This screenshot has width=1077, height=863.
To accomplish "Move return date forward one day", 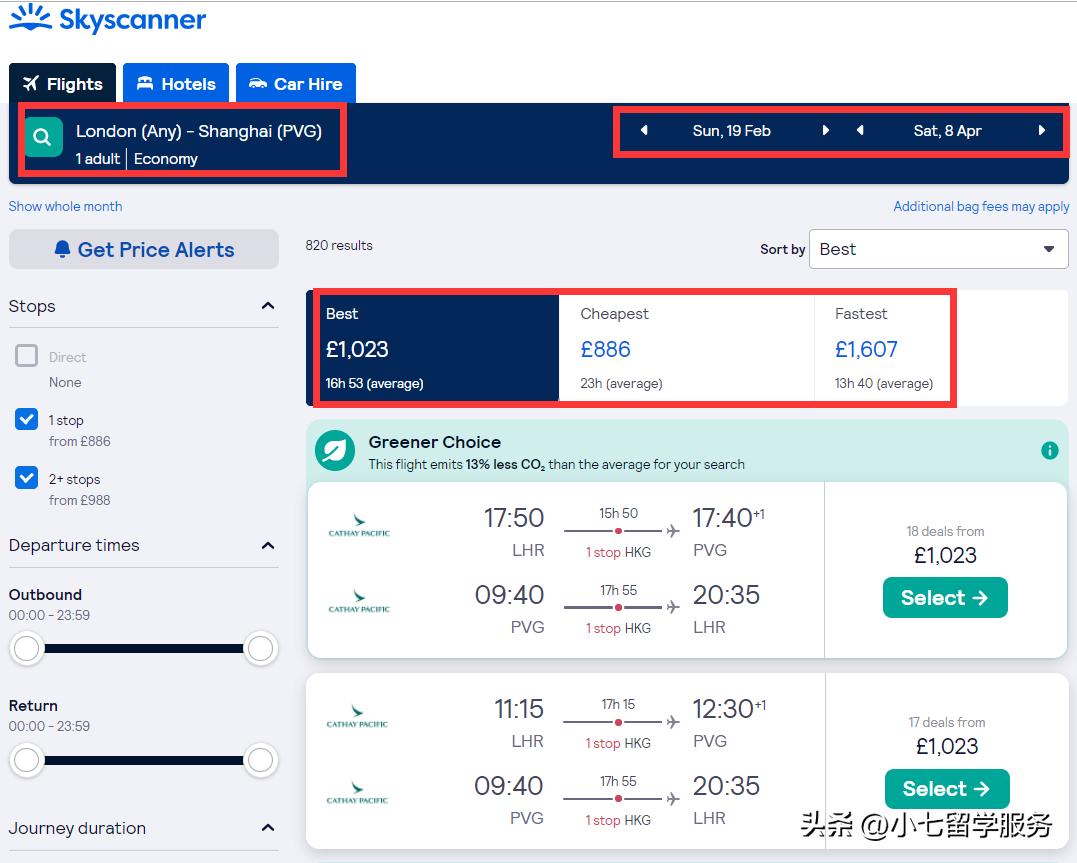I will (1042, 130).
